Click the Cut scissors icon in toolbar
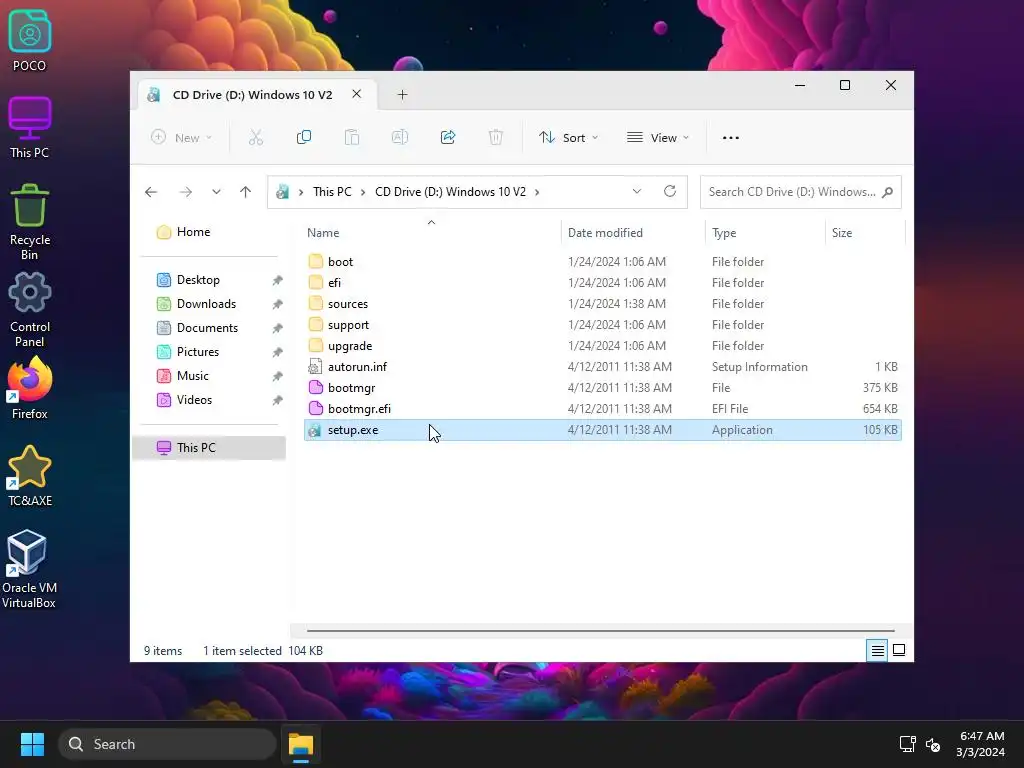This screenshot has width=1024, height=768. (255, 137)
